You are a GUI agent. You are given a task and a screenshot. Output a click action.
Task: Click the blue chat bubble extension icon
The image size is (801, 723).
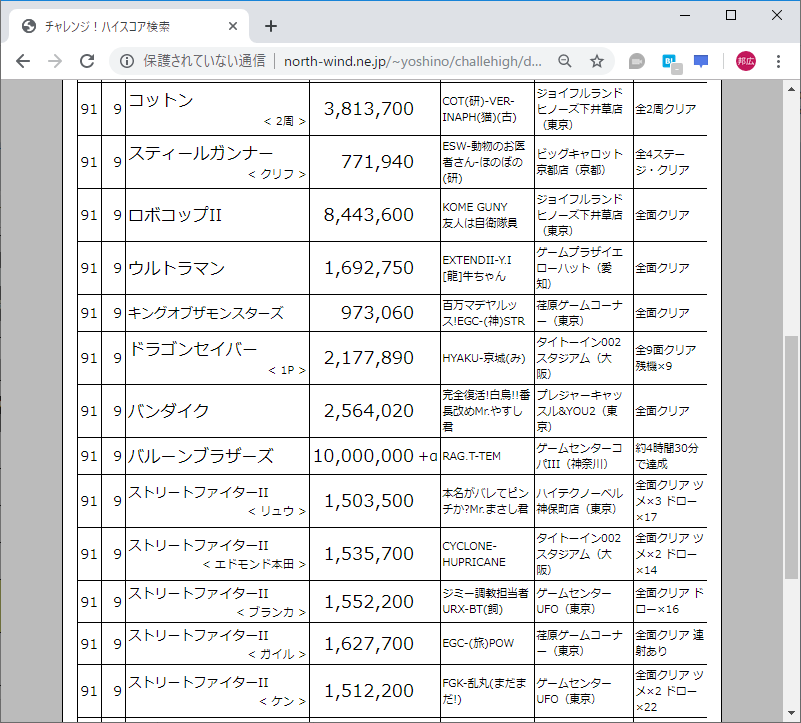[701, 61]
